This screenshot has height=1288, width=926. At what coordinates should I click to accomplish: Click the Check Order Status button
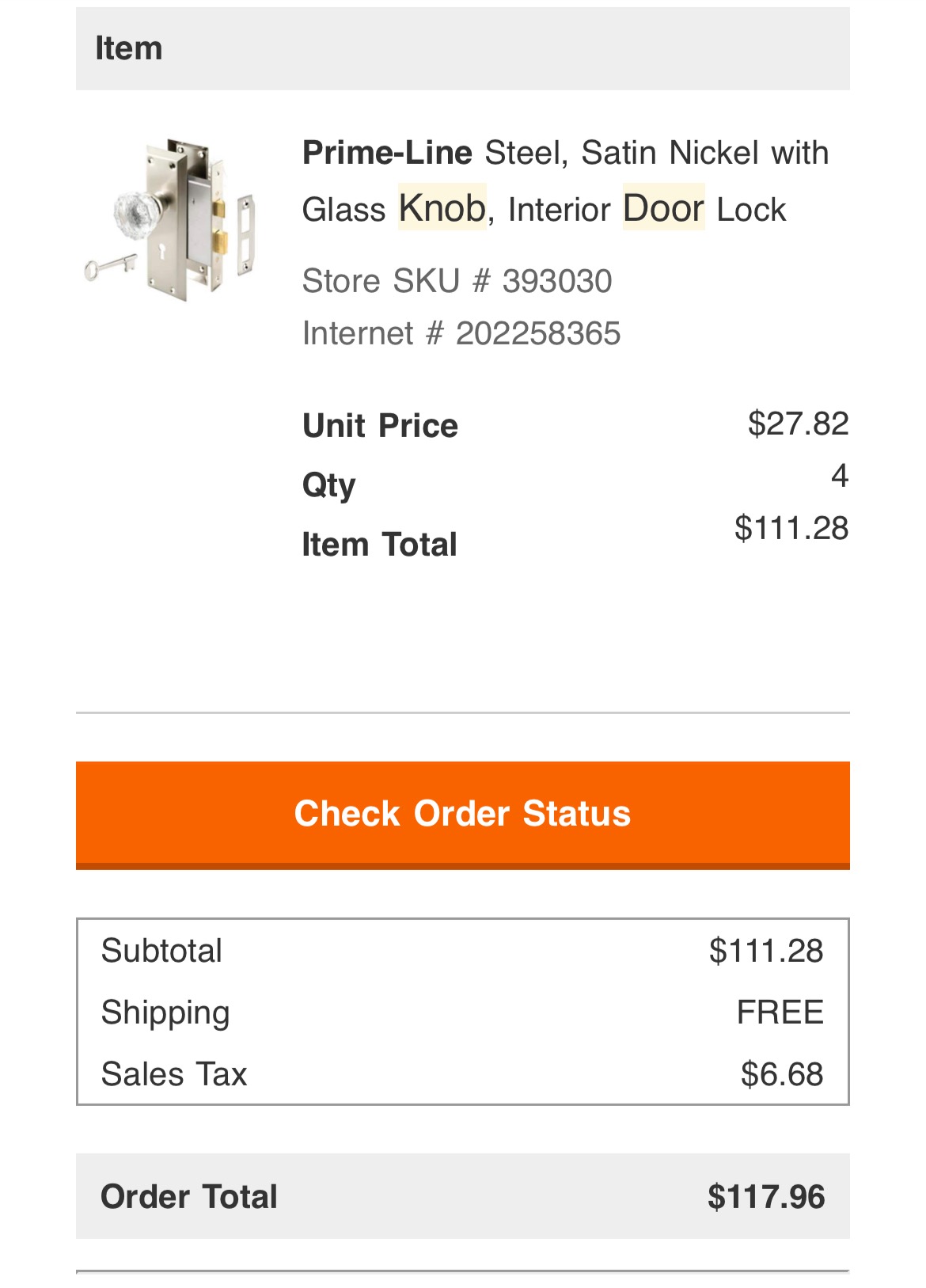click(x=463, y=815)
